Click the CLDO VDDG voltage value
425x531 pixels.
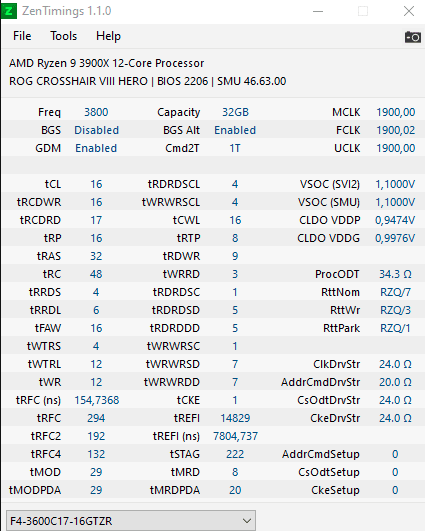pos(395,238)
